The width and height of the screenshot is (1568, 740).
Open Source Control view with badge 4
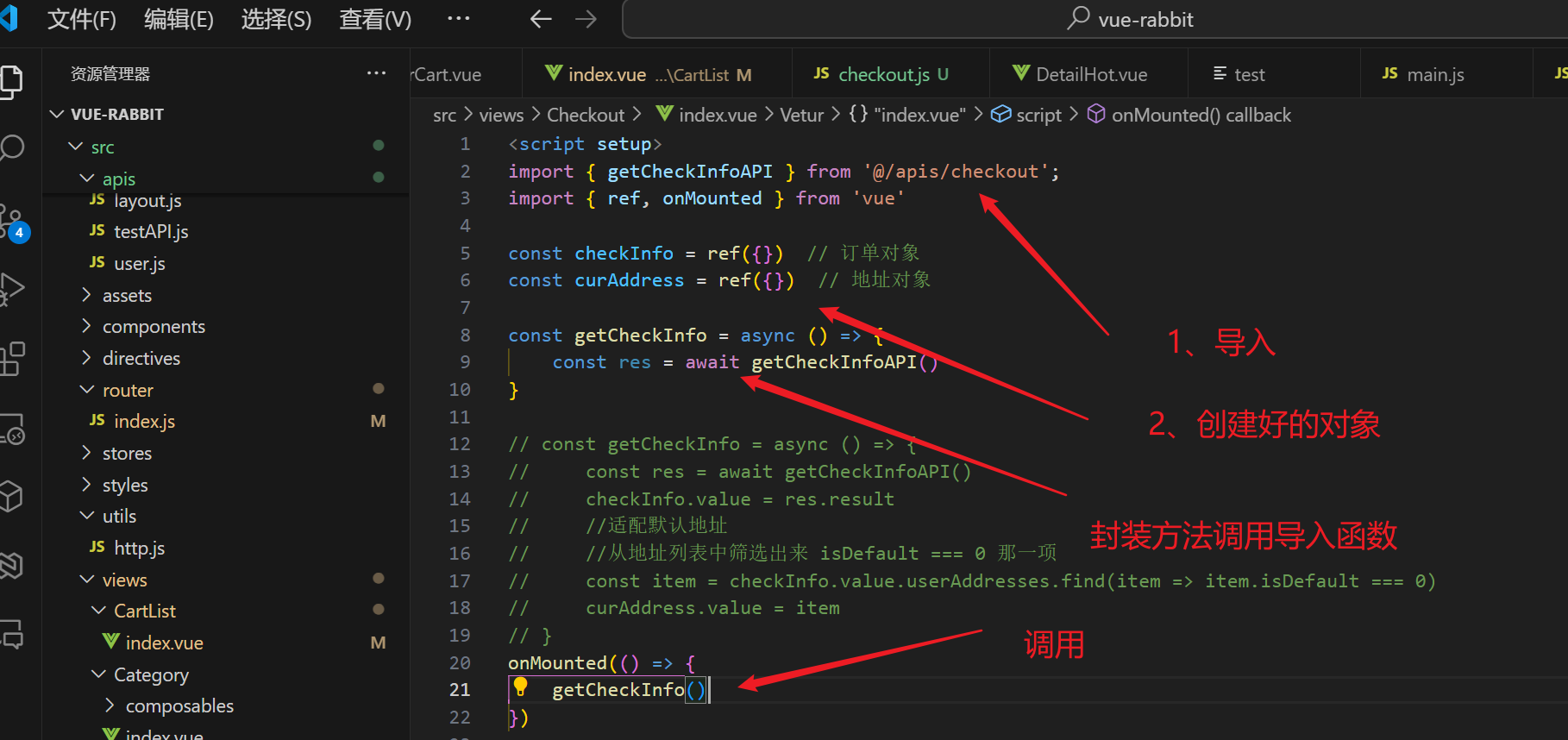pos(13,222)
